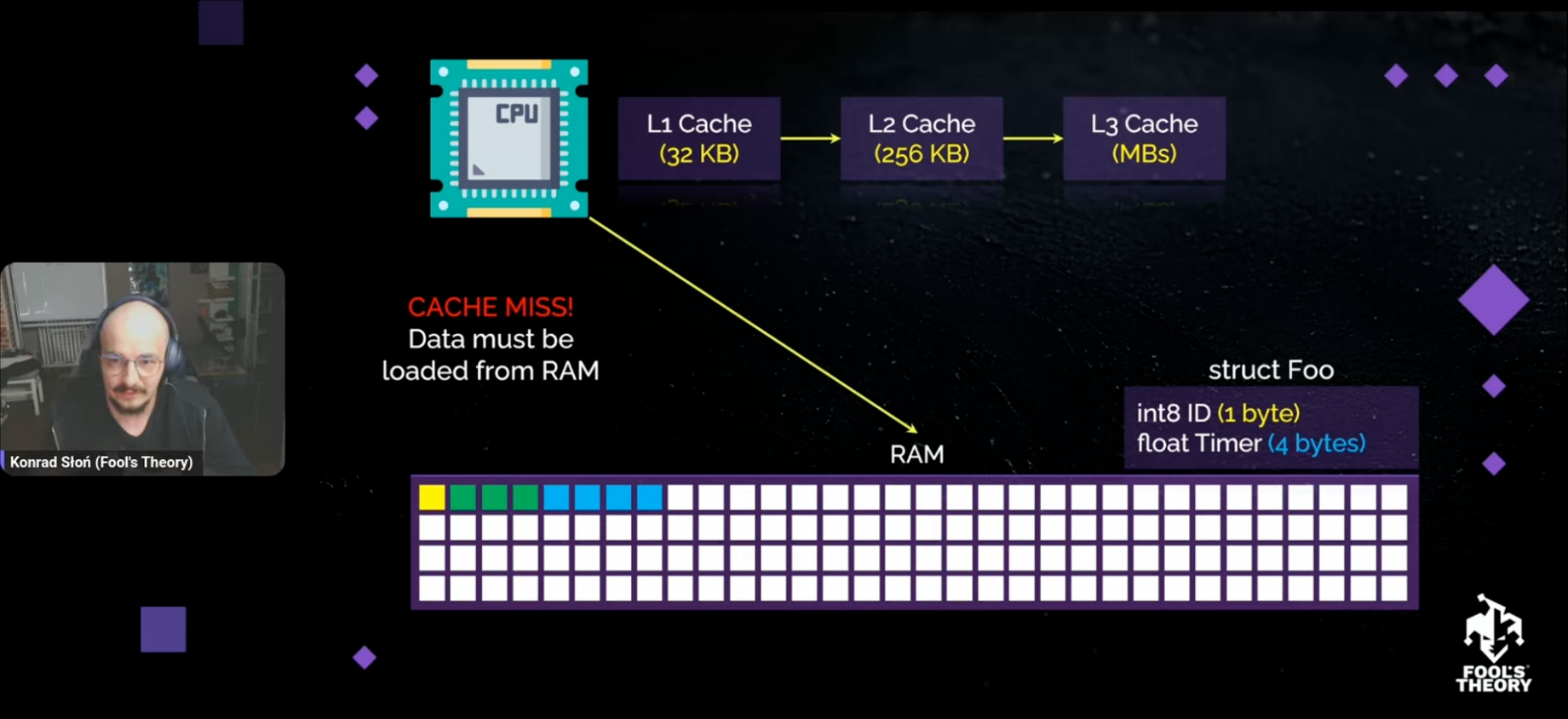
Task: Click the RAM label above the grid
Action: pyautogui.click(x=916, y=454)
